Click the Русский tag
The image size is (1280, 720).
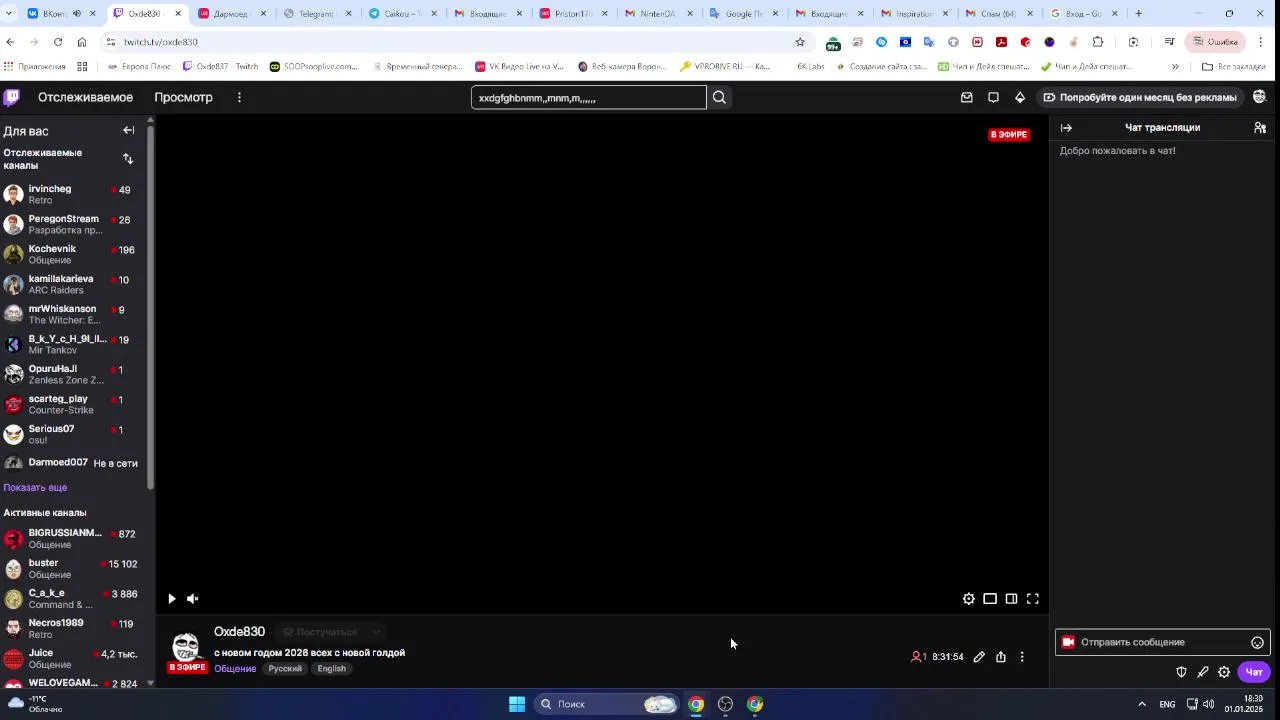click(x=285, y=669)
